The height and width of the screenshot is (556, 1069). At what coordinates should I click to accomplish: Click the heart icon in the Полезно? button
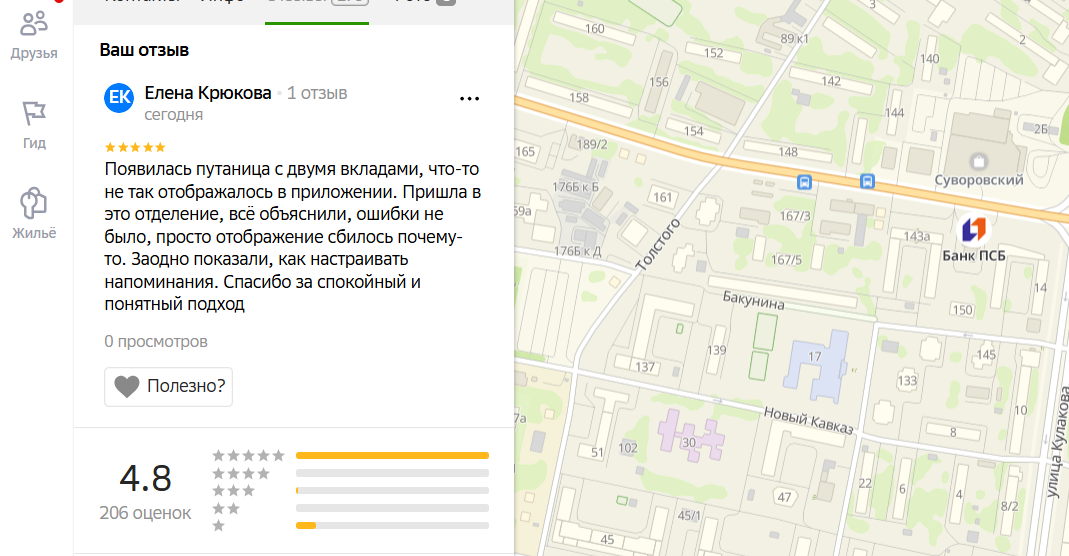point(127,386)
